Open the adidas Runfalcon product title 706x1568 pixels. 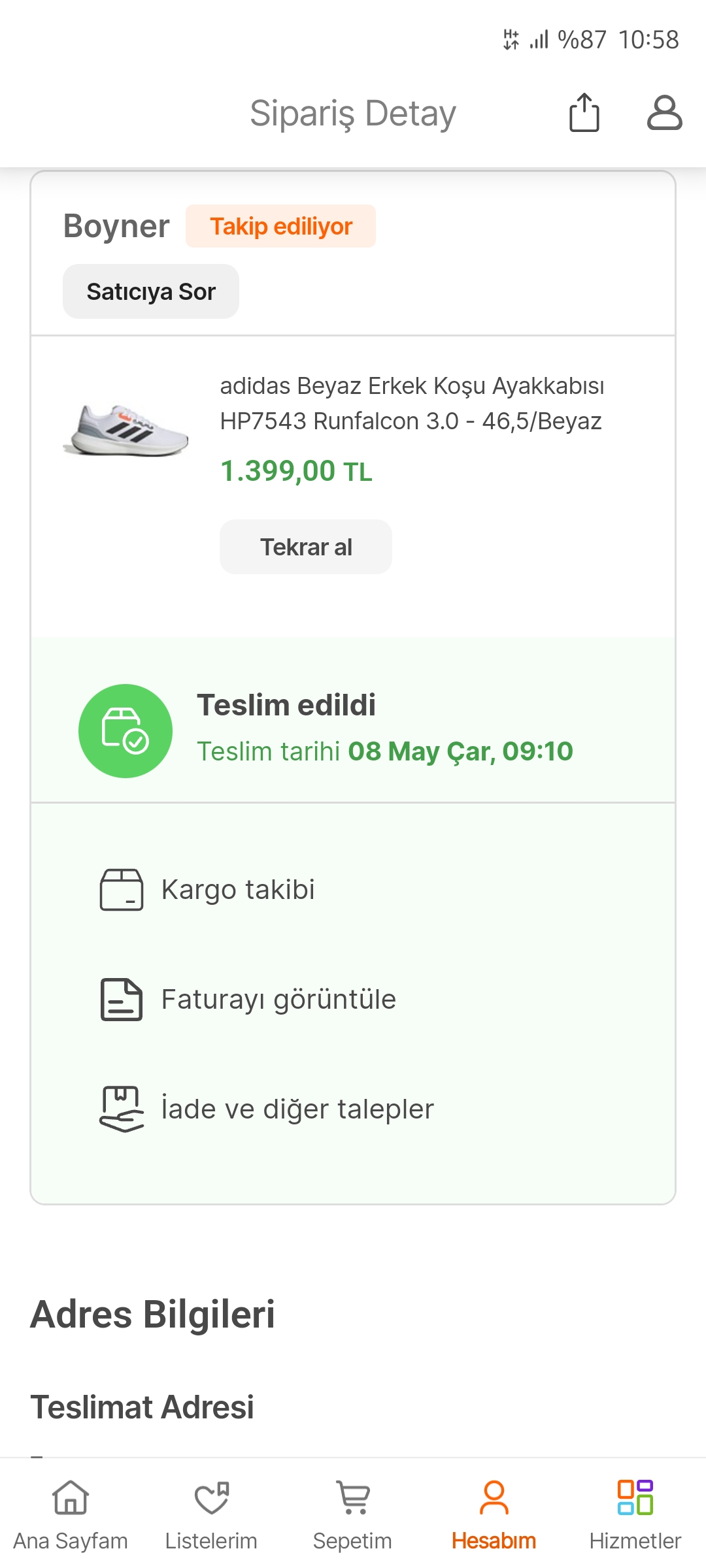click(412, 403)
